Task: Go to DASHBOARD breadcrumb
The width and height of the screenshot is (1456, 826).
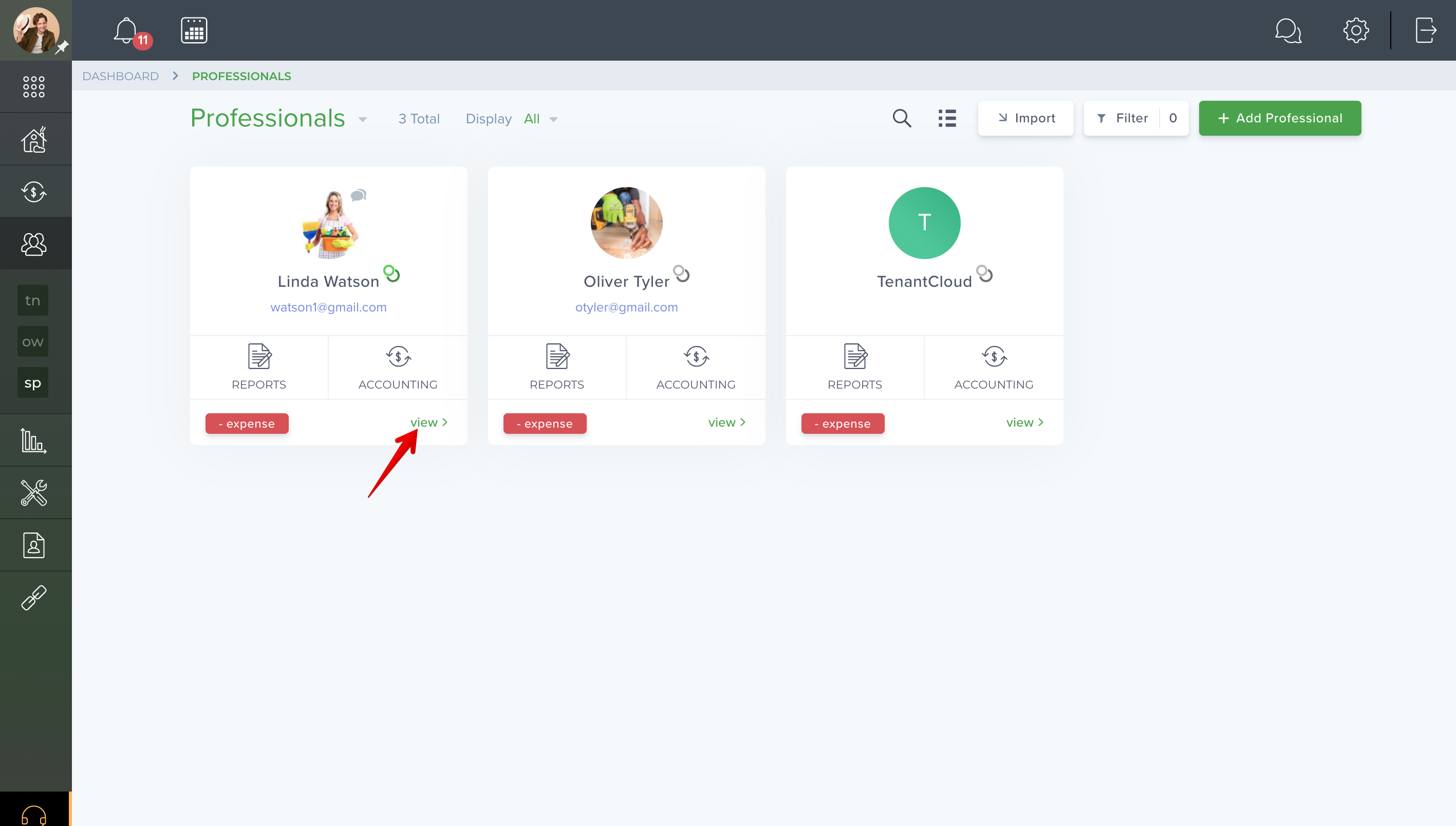Action: tap(120, 76)
